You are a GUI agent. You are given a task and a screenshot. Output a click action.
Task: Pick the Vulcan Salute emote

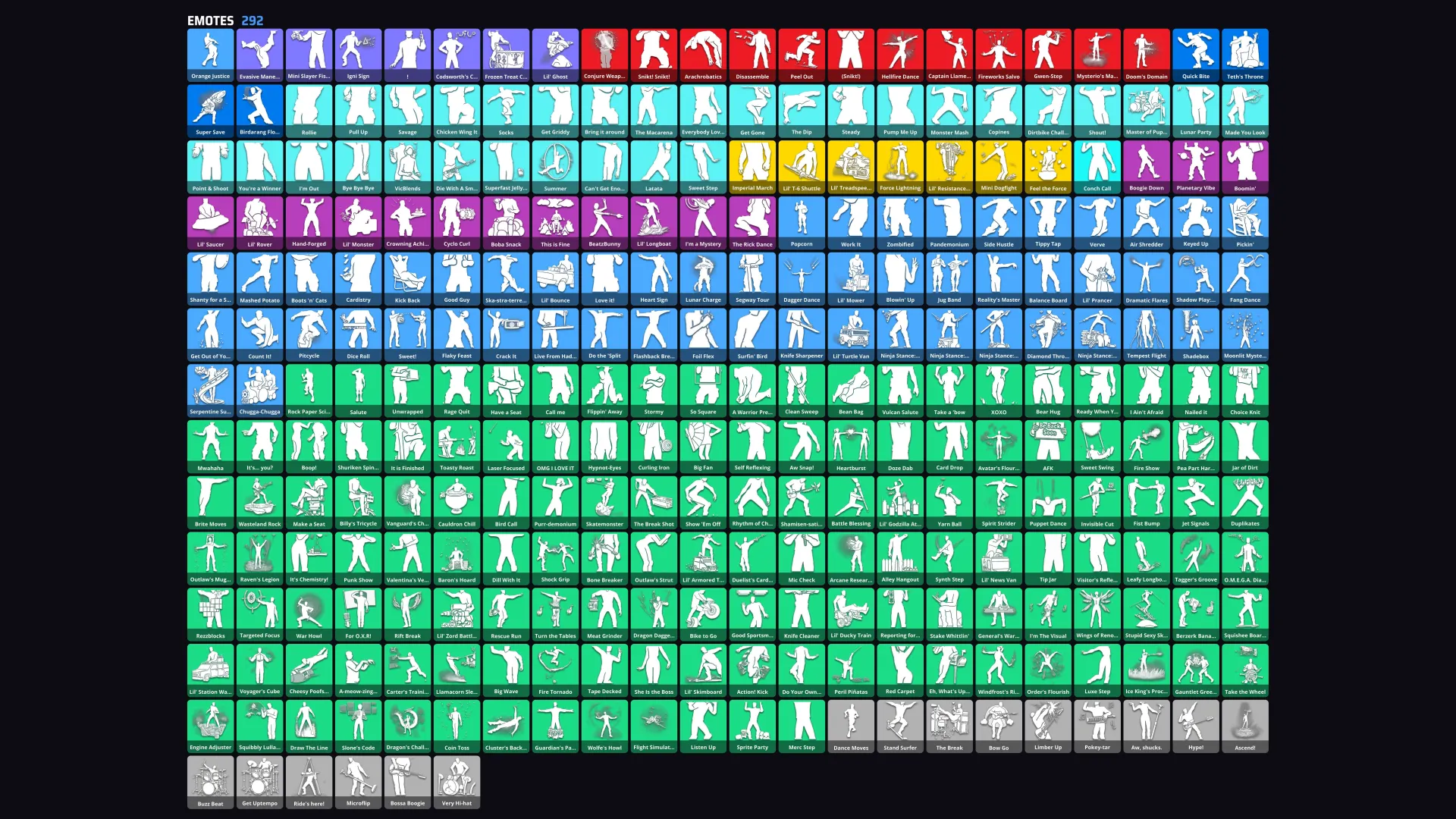900,391
